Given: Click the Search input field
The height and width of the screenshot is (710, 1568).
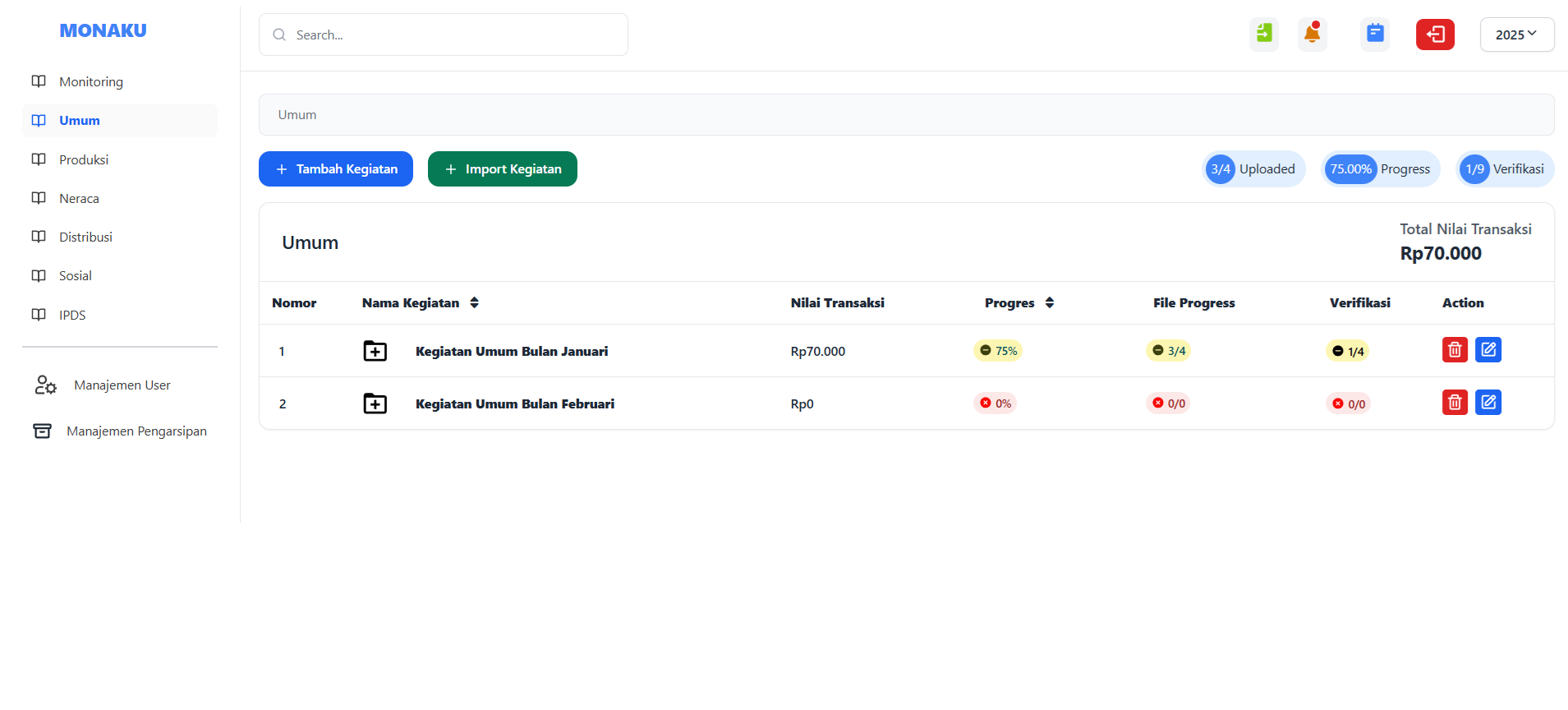Looking at the screenshot, I should [x=444, y=35].
